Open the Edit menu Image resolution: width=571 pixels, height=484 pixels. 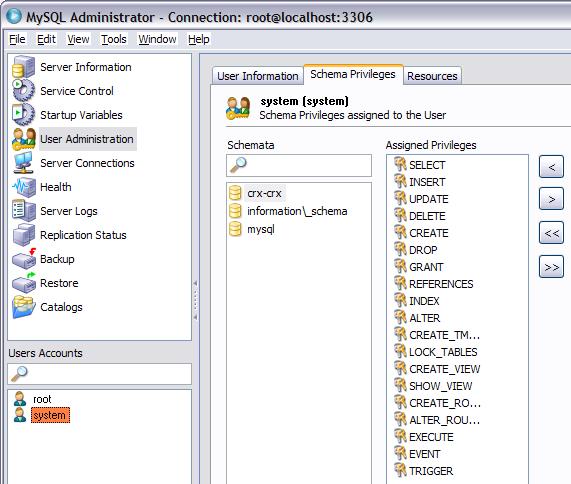[x=46, y=39]
